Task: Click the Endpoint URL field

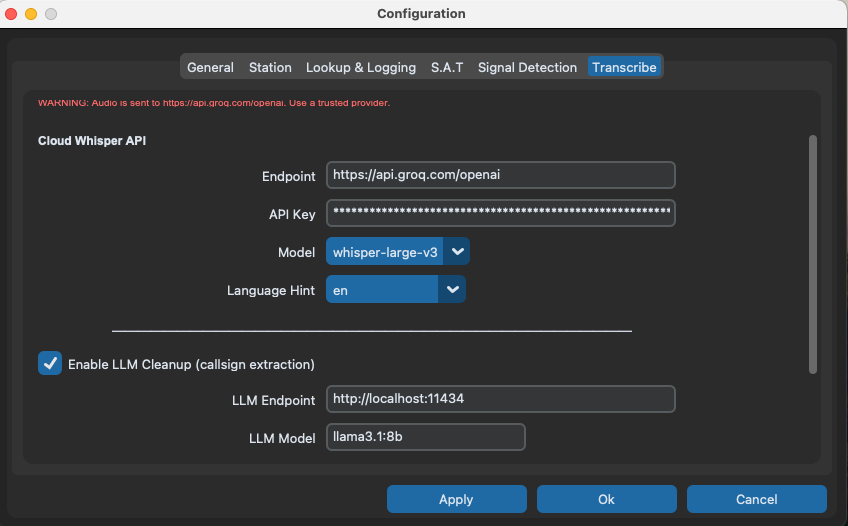Action: (x=501, y=175)
